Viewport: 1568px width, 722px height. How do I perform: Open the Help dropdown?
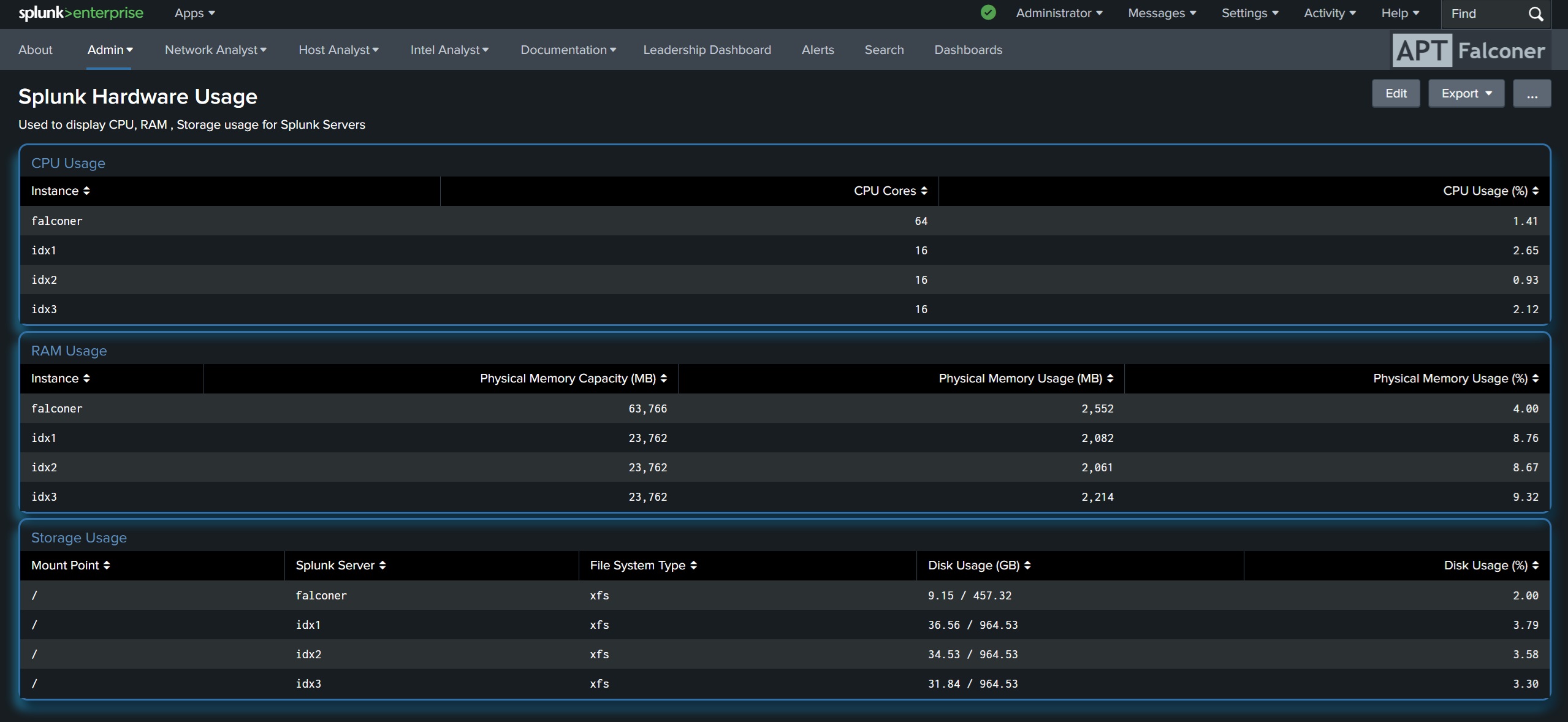click(x=1399, y=13)
